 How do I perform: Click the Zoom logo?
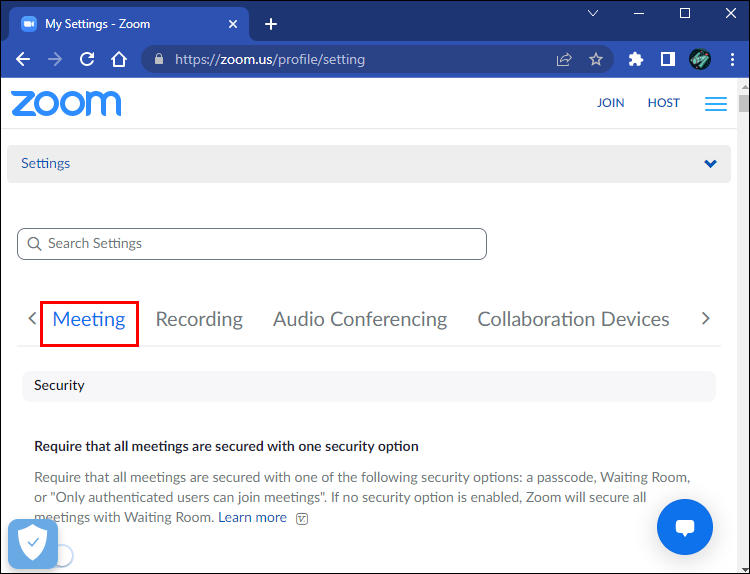pos(66,103)
